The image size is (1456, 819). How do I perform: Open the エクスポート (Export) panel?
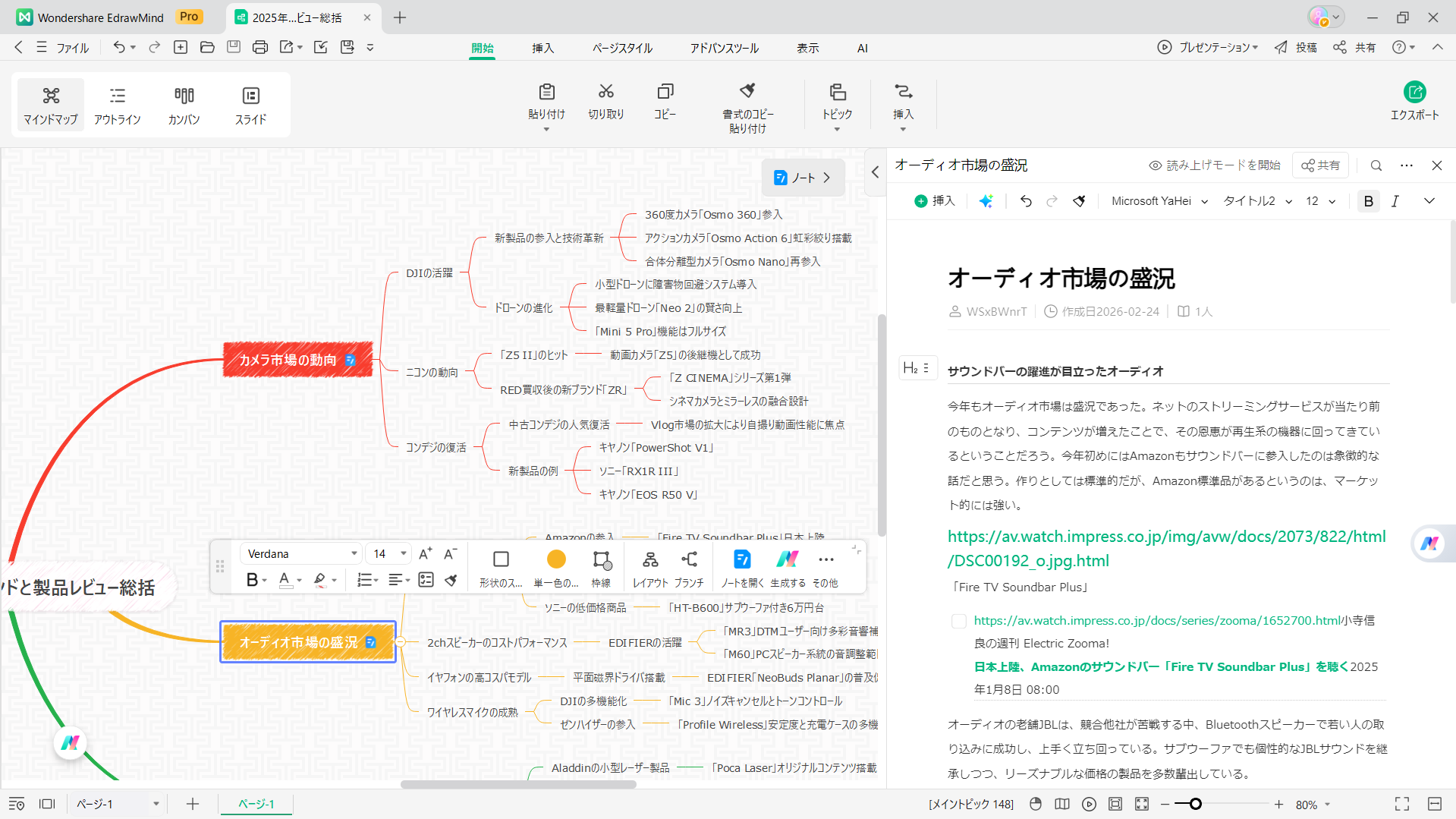click(x=1416, y=100)
